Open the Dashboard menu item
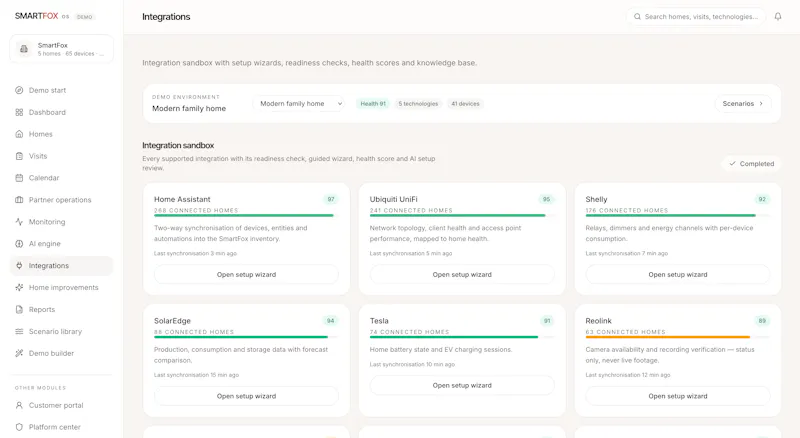The image size is (800, 438). (x=61, y=112)
